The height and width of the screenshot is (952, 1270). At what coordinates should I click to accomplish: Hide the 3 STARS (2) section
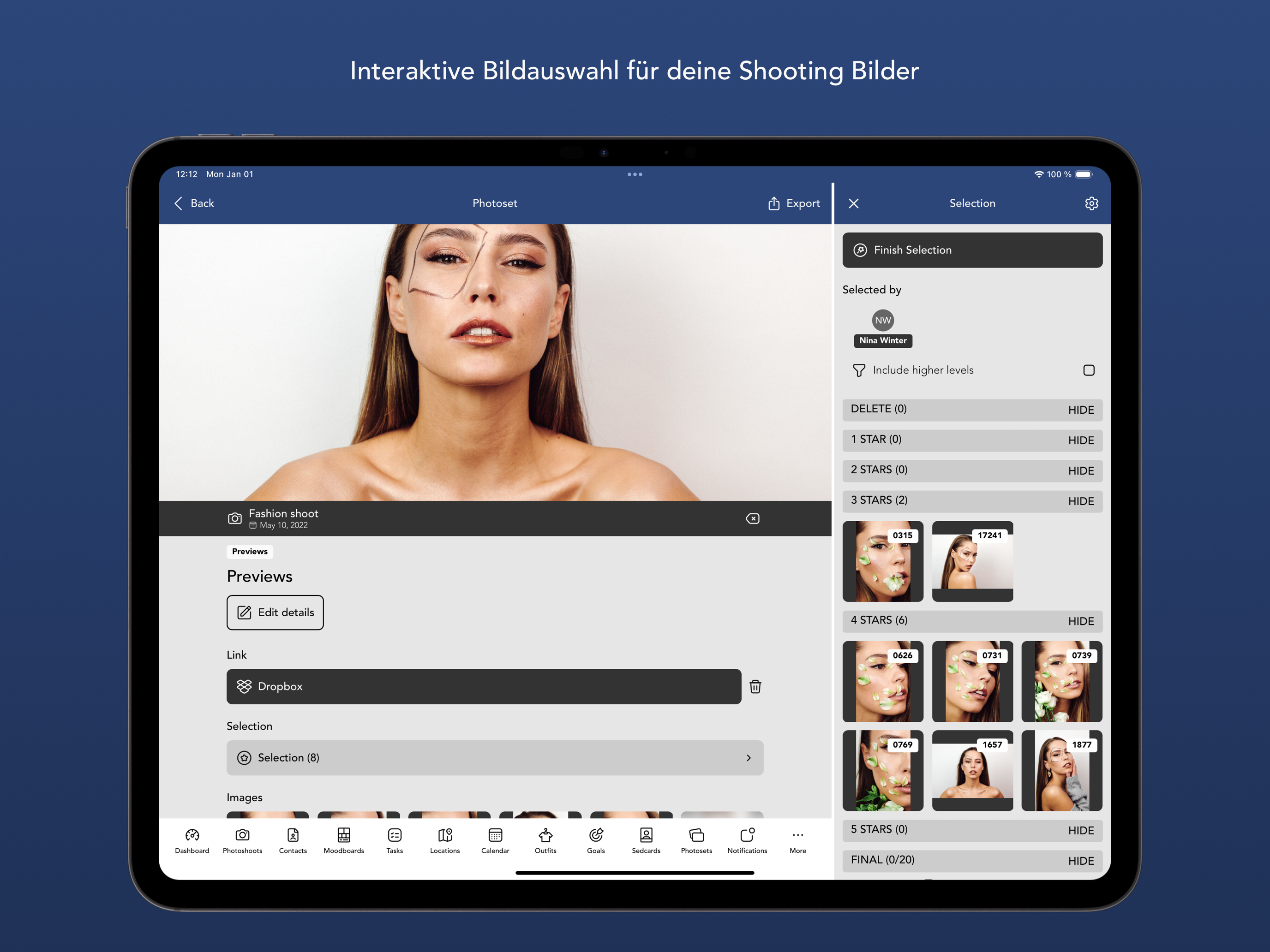1080,501
